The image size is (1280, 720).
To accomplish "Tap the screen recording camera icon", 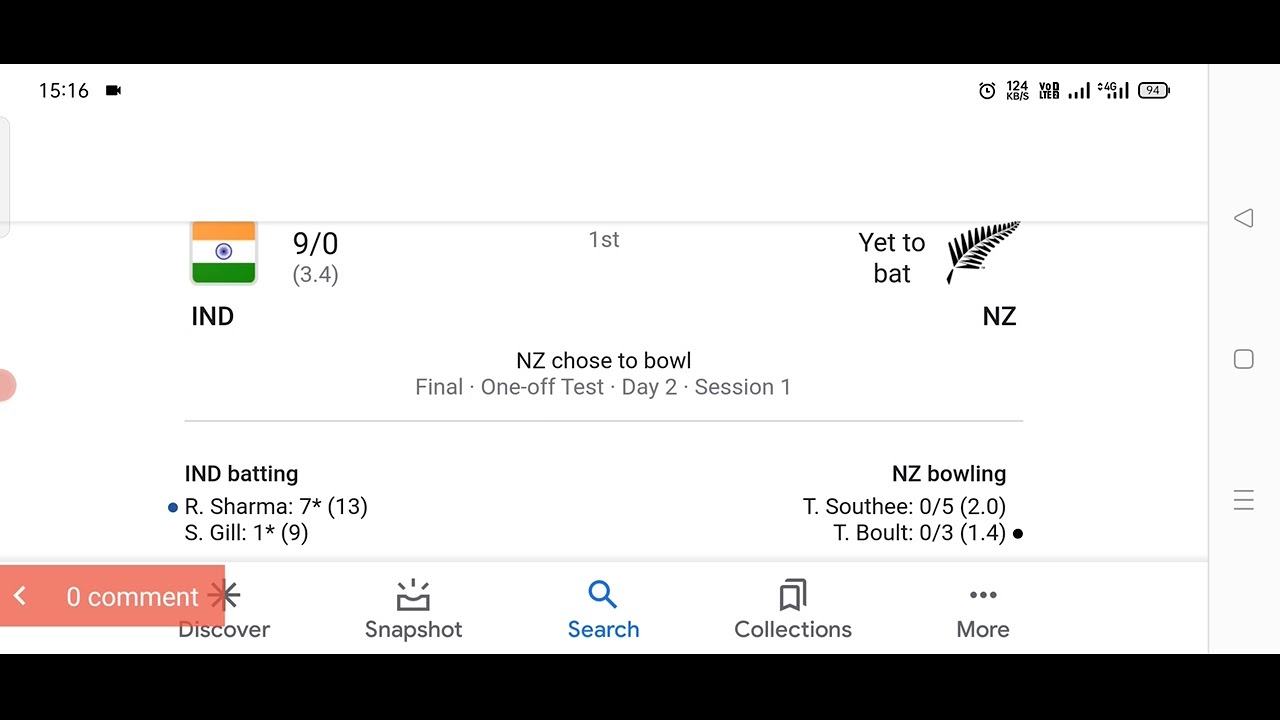I will (113, 90).
